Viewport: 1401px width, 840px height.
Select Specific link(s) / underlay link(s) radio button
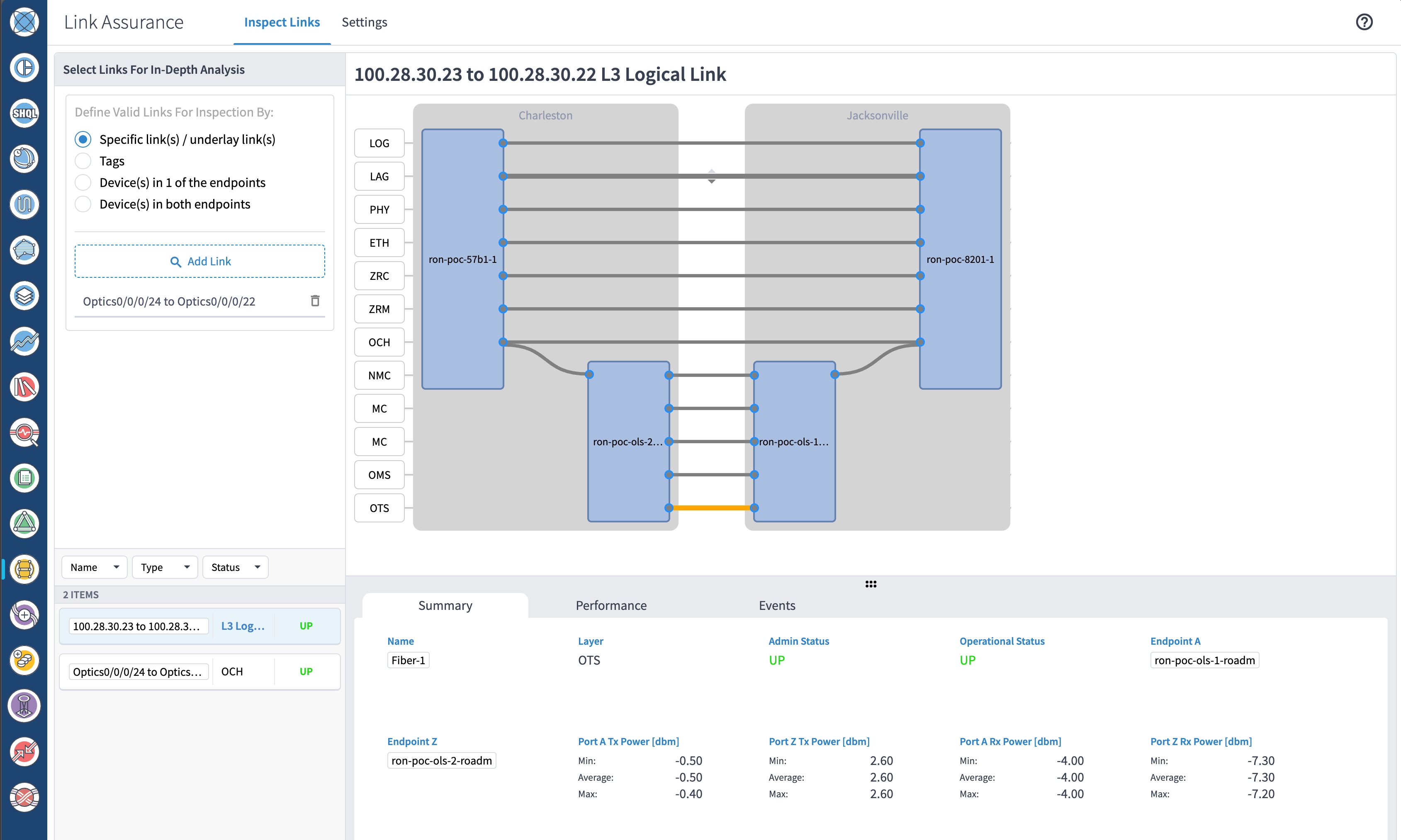point(82,139)
